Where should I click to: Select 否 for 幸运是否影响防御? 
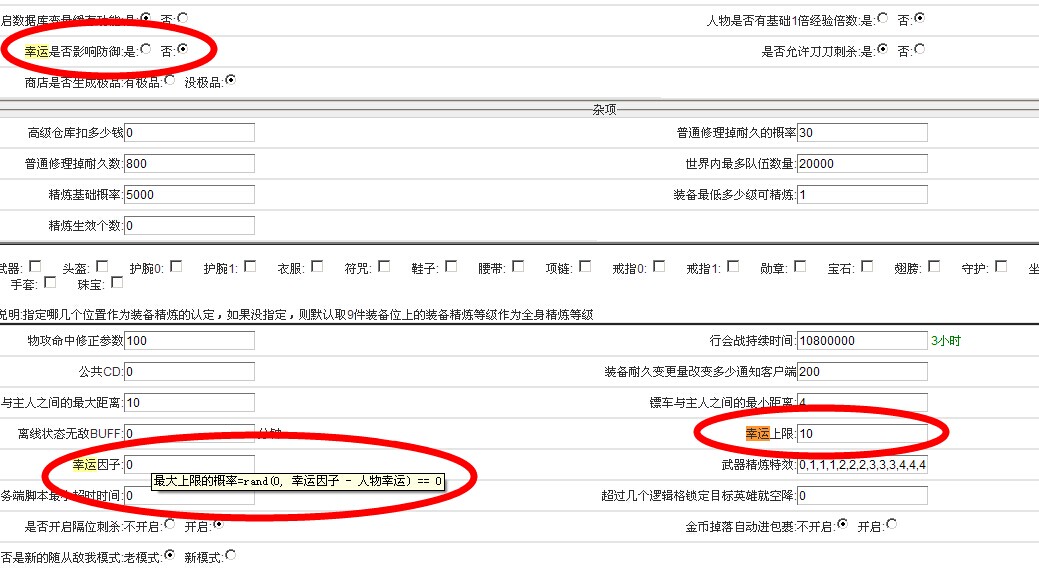(182, 49)
